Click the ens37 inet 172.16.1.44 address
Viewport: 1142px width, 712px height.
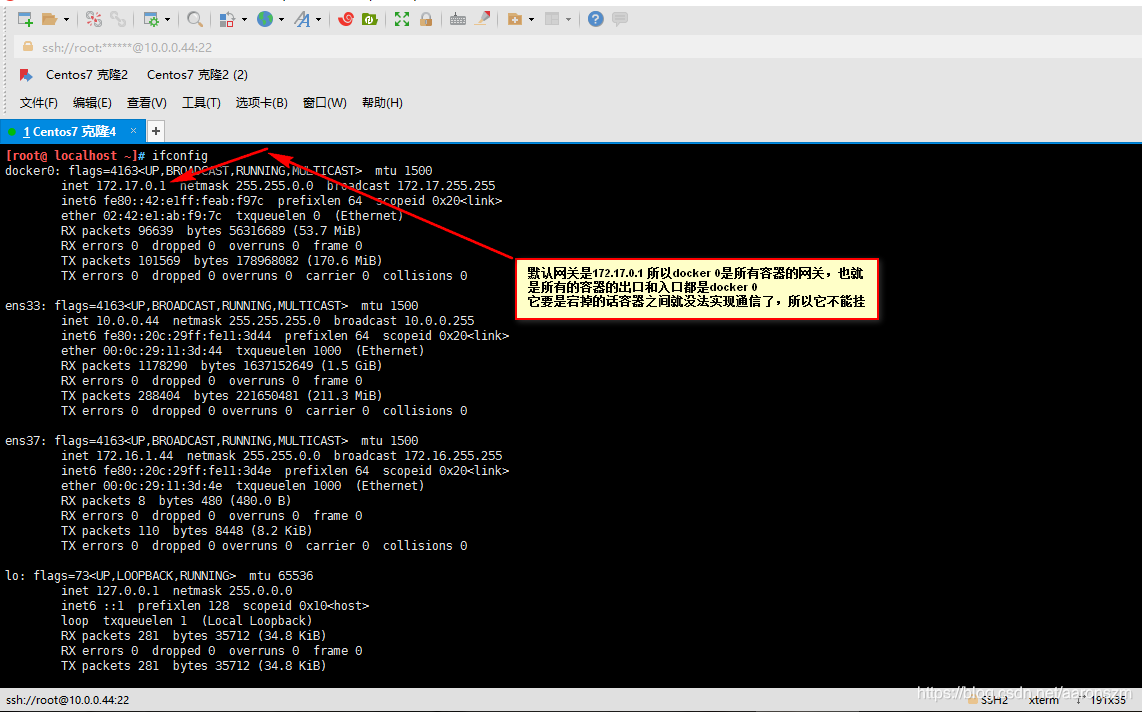(x=135, y=456)
